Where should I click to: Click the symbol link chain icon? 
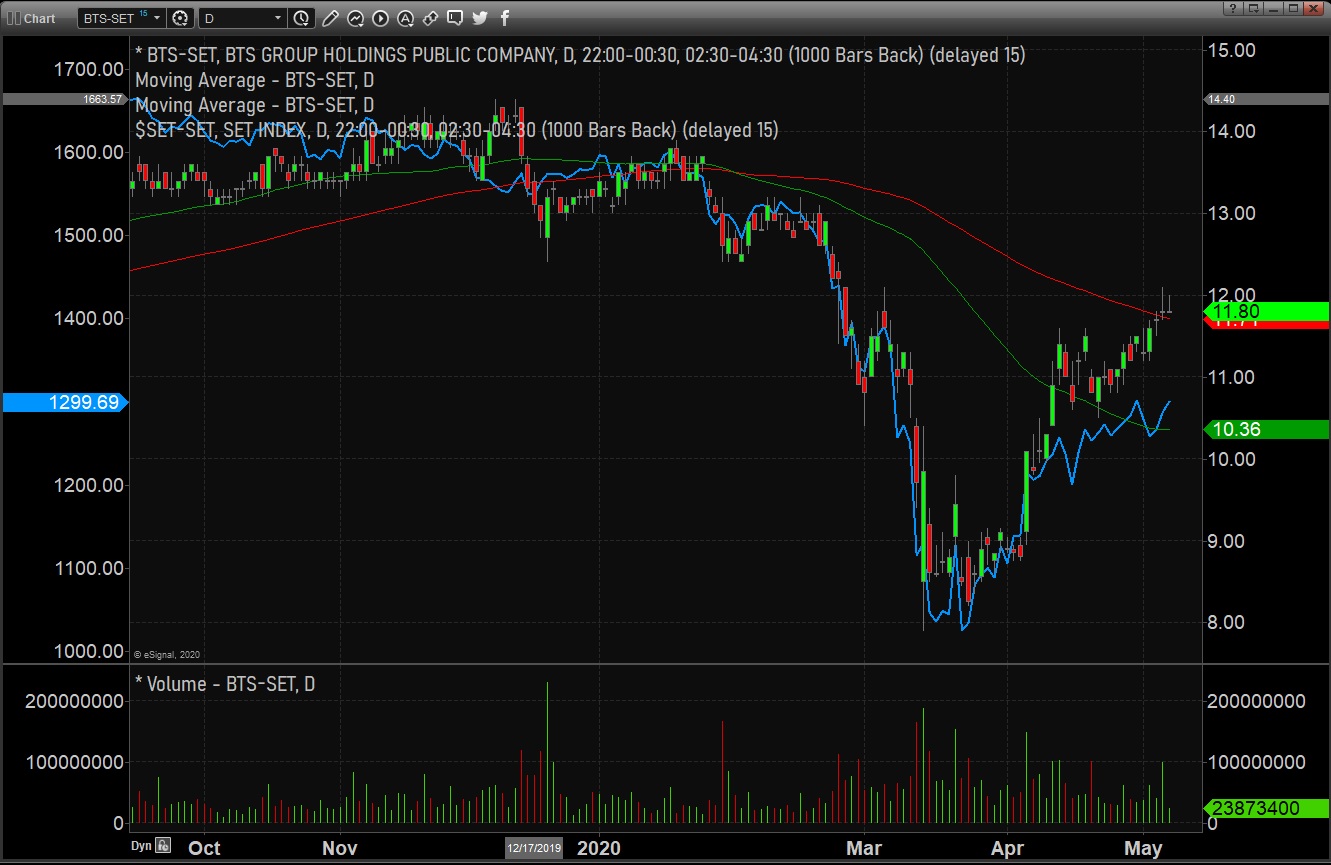pyautogui.click(x=430, y=18)
